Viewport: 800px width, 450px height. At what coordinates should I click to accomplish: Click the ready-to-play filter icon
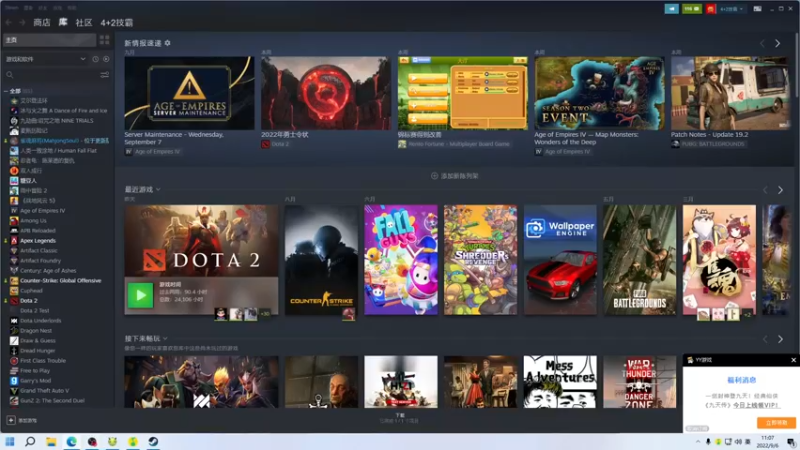pyautogui.click(x=106, y=59)
